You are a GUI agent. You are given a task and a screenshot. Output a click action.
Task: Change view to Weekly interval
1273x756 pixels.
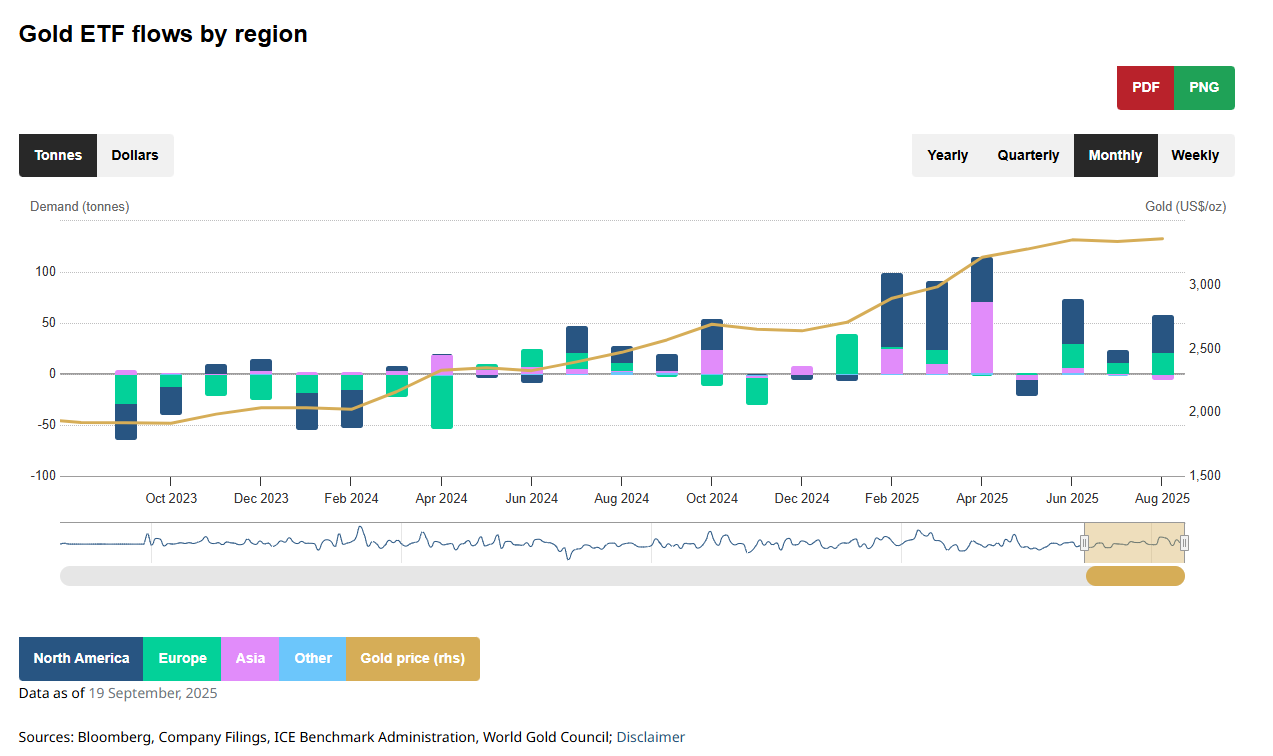point(1195,156)
